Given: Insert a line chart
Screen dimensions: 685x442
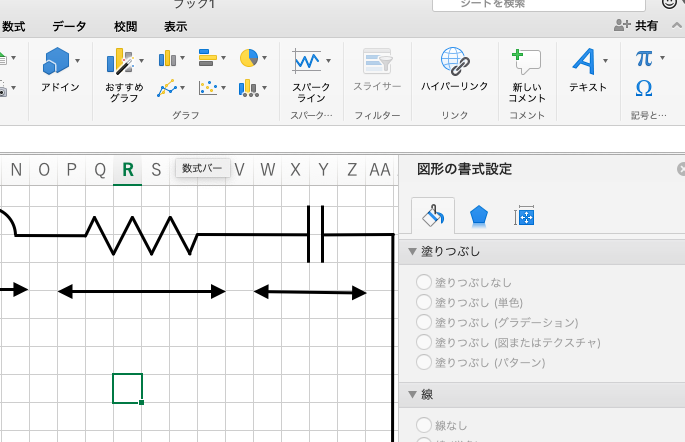Looking at the screenshot, I should [167, 88].
